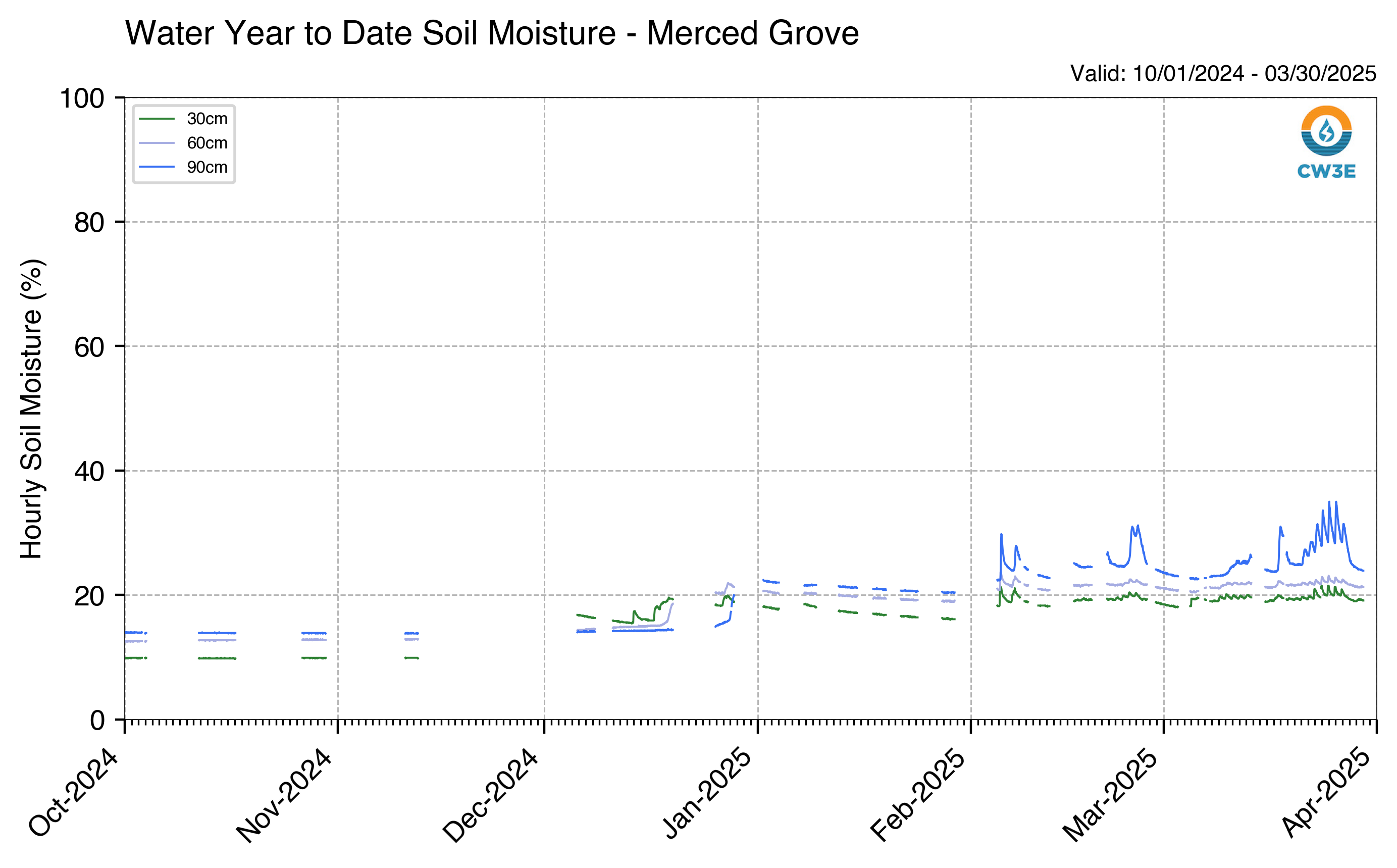The width and height of the screenshot is (1397, 868).
Task: Click the CW3E text under the logo
Action: [x=1326, y=171]
